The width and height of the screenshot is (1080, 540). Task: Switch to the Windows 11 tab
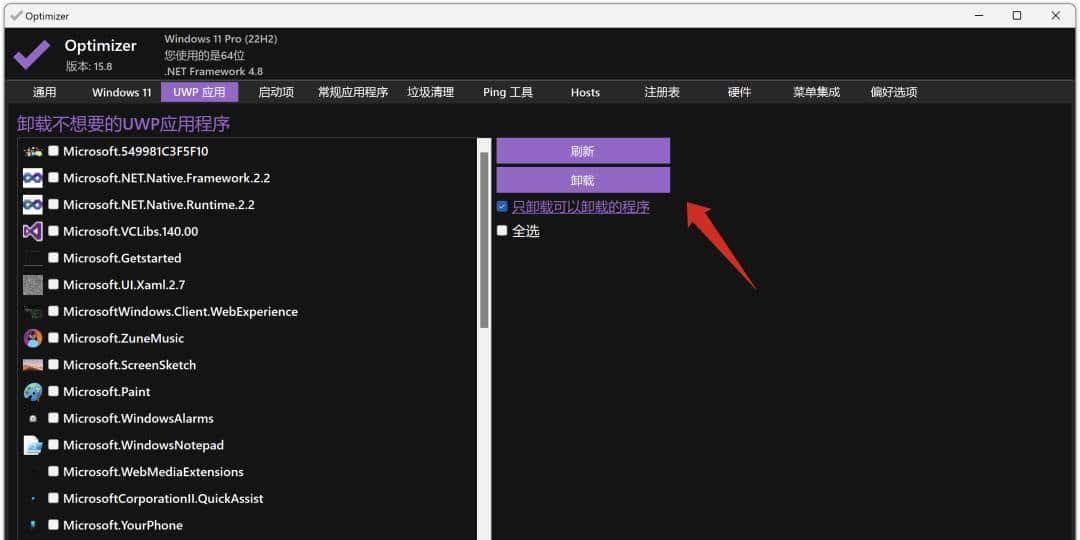[x=121, y=92]
